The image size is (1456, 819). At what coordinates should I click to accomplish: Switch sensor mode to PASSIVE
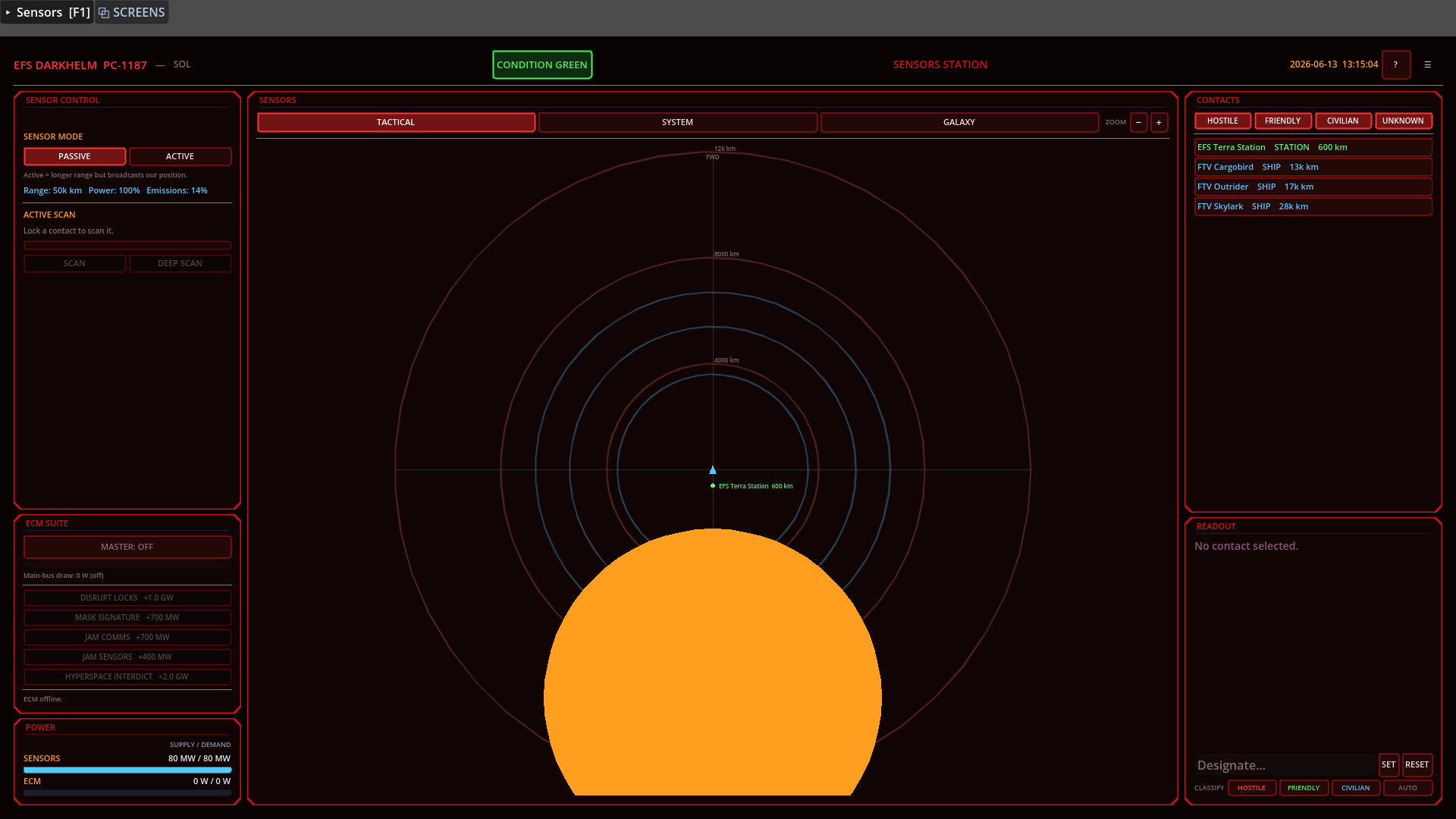pos(74,156)
